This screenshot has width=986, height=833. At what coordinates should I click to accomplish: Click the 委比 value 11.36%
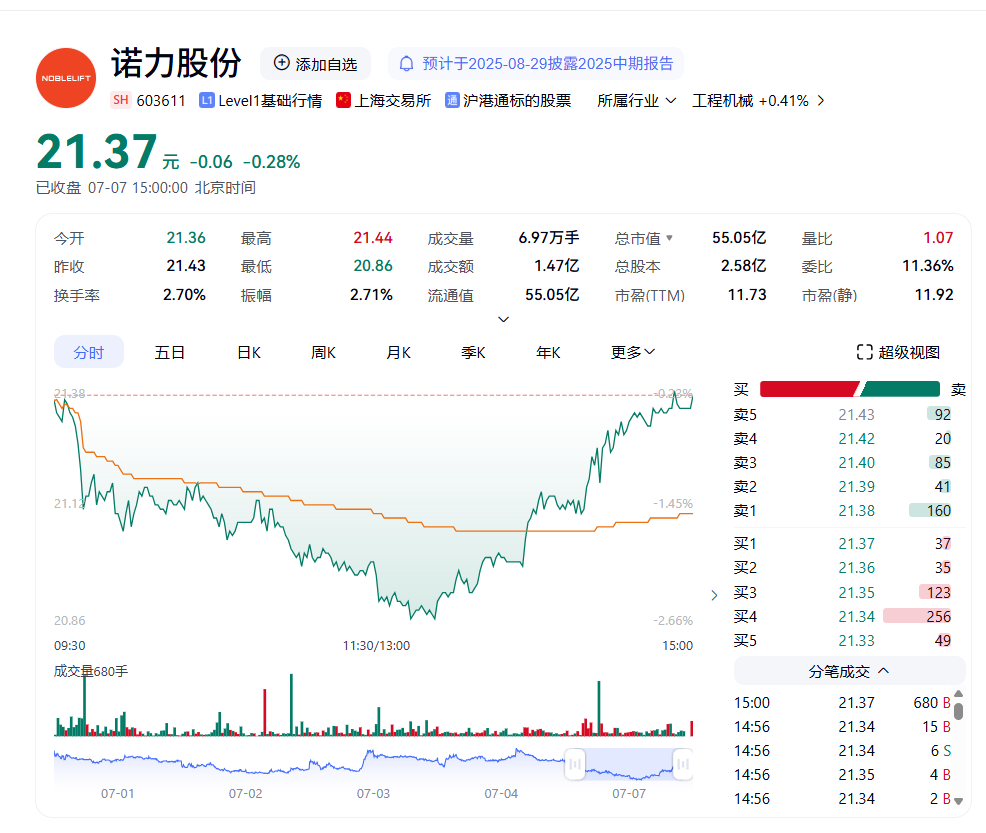pos(928,266)
